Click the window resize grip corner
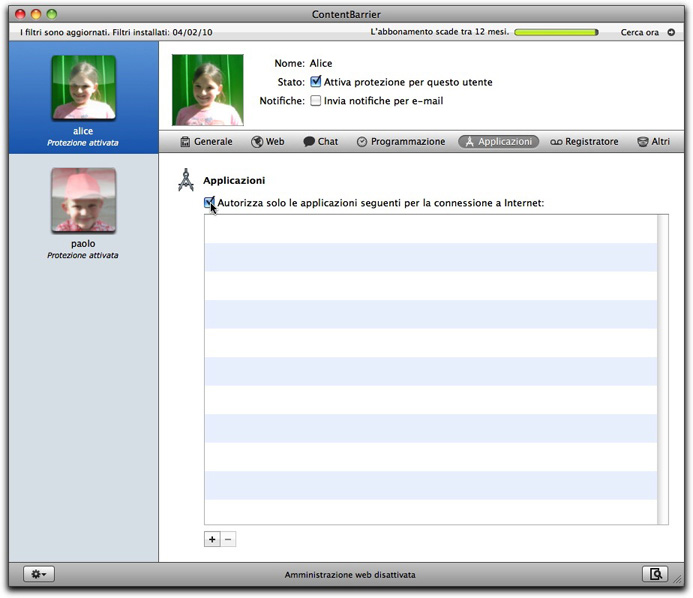 pos(678,579)
